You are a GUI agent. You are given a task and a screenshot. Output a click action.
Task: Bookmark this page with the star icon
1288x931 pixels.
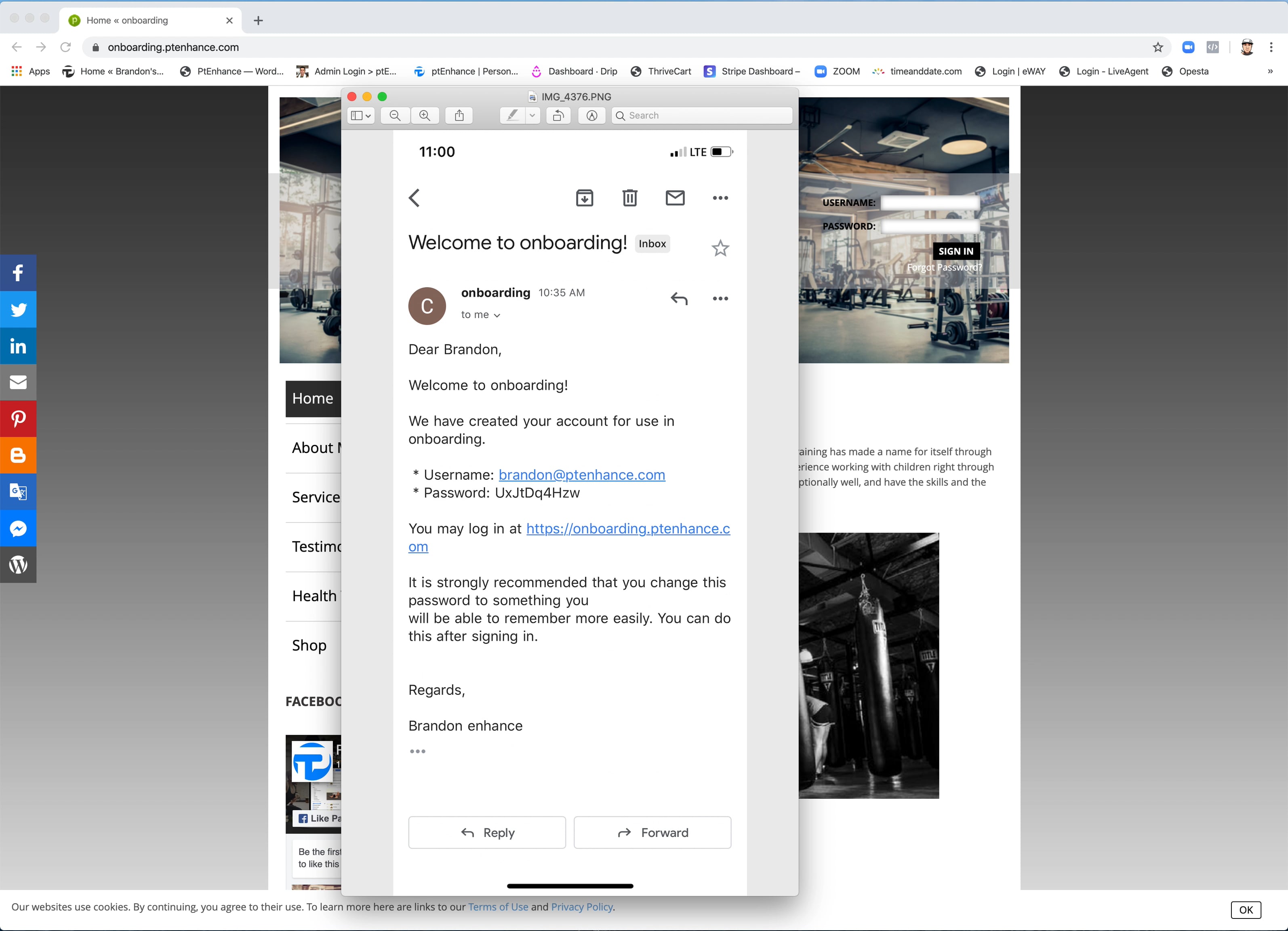pos(1158,47)
